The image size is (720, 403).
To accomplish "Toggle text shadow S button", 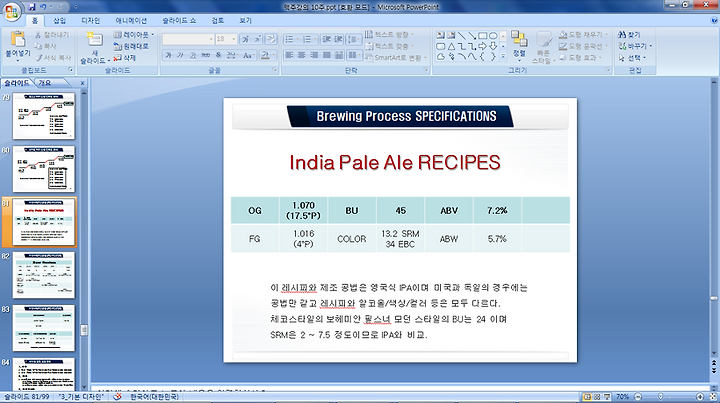I will tap(218, 56).
